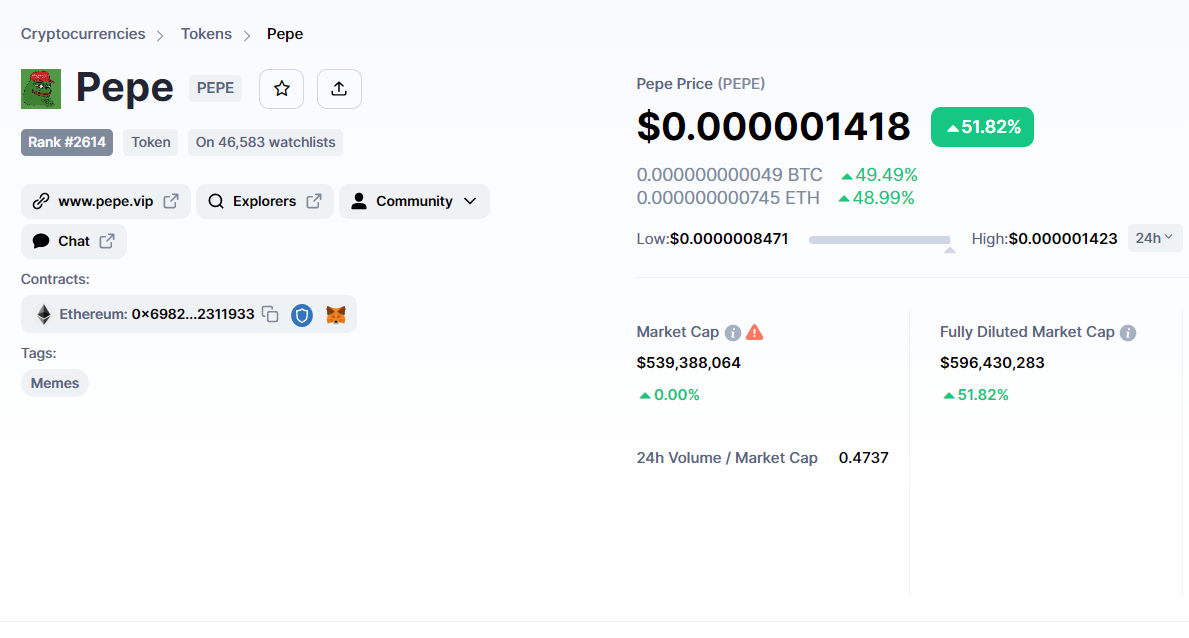
Task: Click the Market Cap info icon
Action: [x=733, y=332]
